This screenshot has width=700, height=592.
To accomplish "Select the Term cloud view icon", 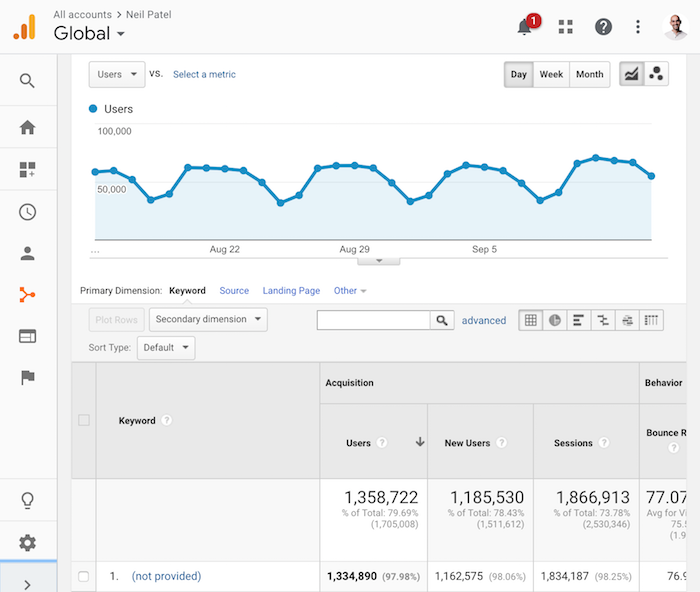I will [x=627, y=320].
